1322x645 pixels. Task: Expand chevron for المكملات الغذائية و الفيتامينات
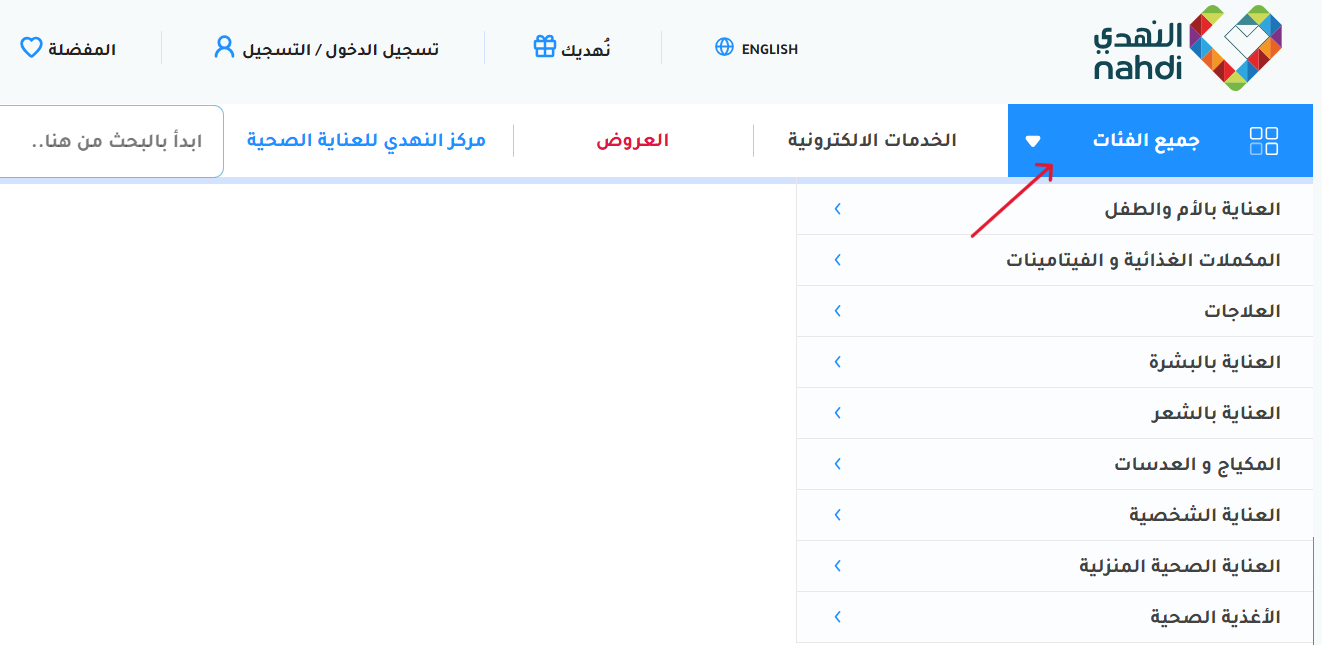point(838,260)
